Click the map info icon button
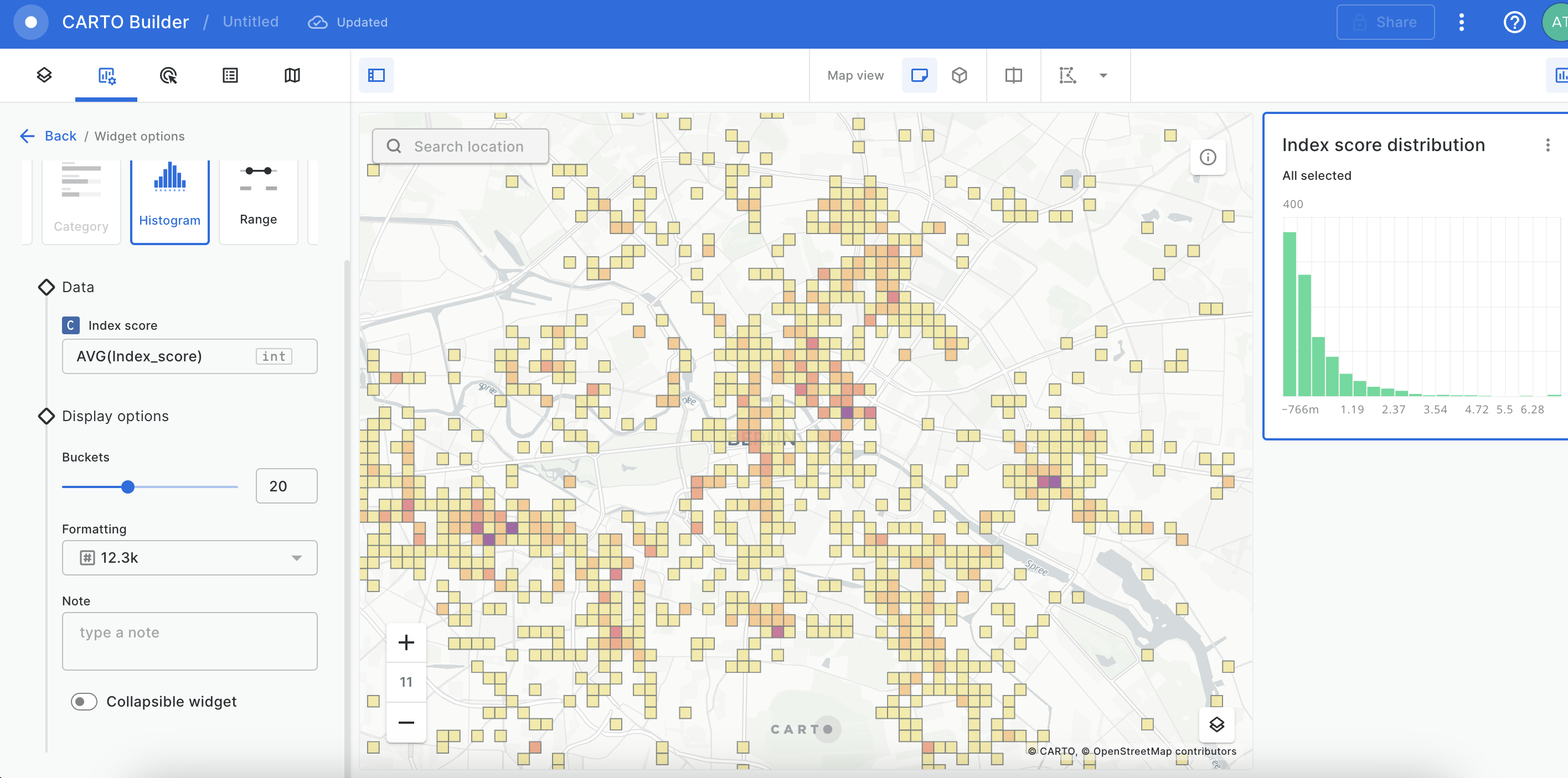 pos(1208,158)
